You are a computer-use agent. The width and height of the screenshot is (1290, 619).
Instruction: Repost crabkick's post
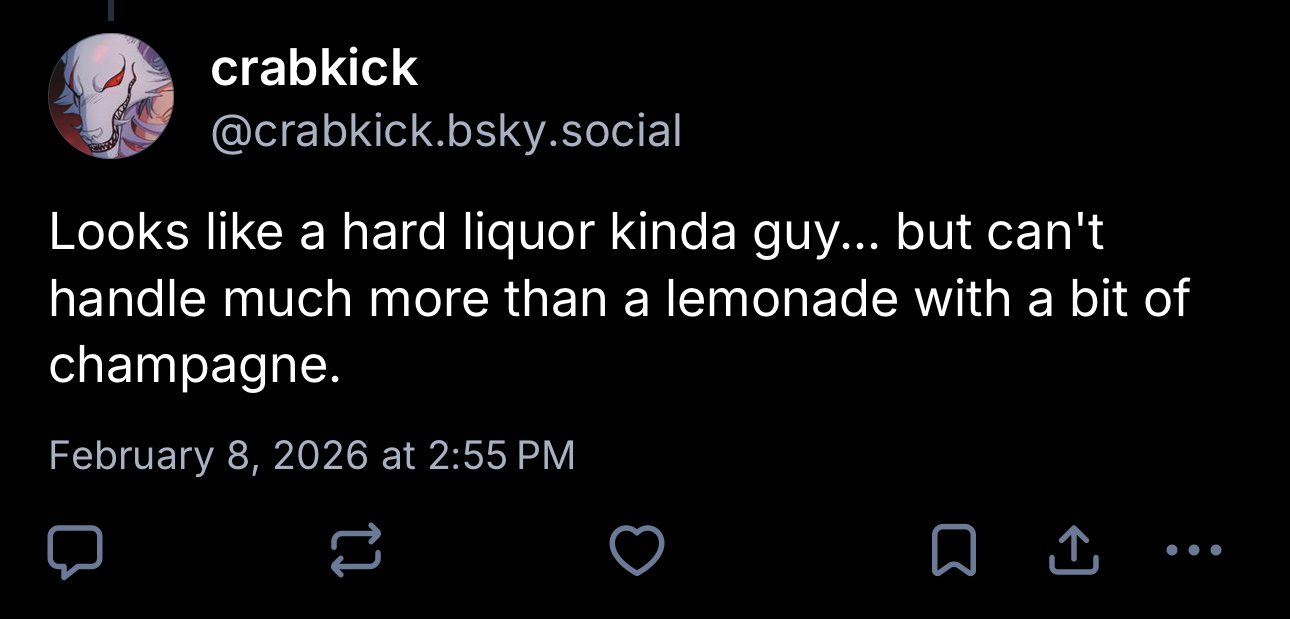click(356, 552)
